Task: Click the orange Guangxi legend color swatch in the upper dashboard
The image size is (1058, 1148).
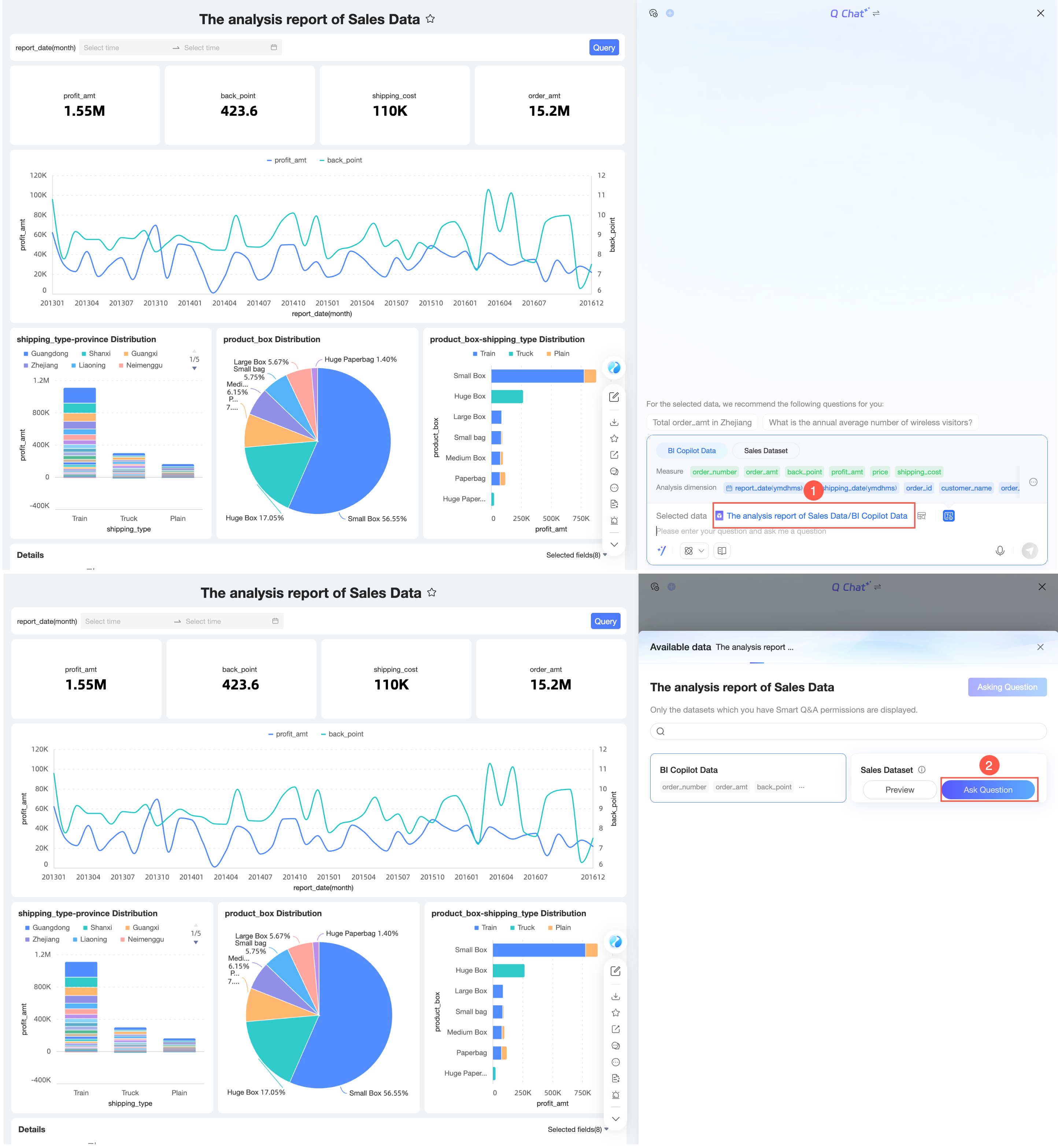Action: 126,354
